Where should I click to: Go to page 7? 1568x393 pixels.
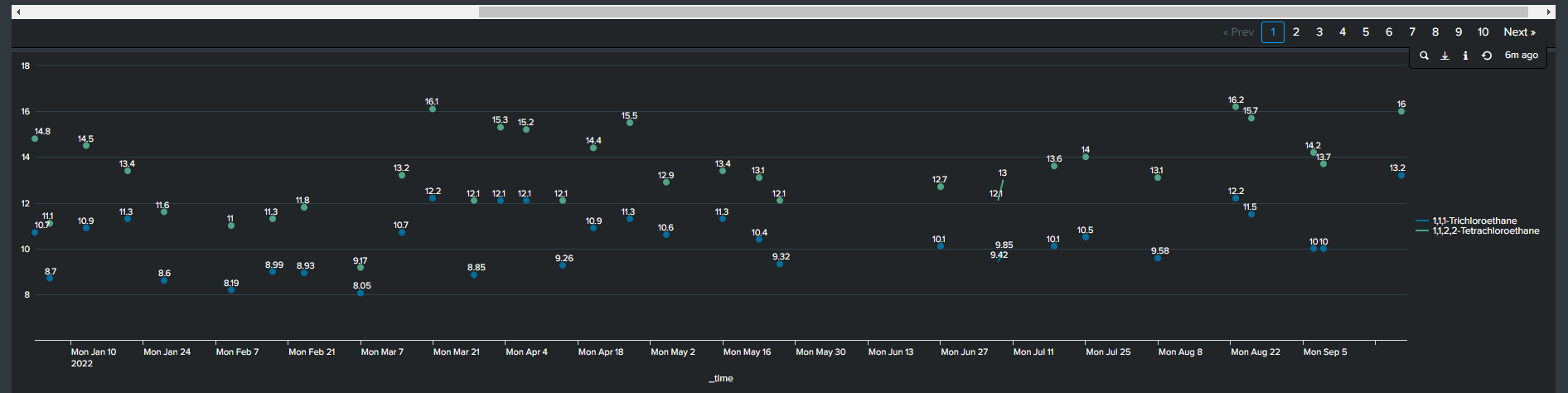(x=1412, y=32)
